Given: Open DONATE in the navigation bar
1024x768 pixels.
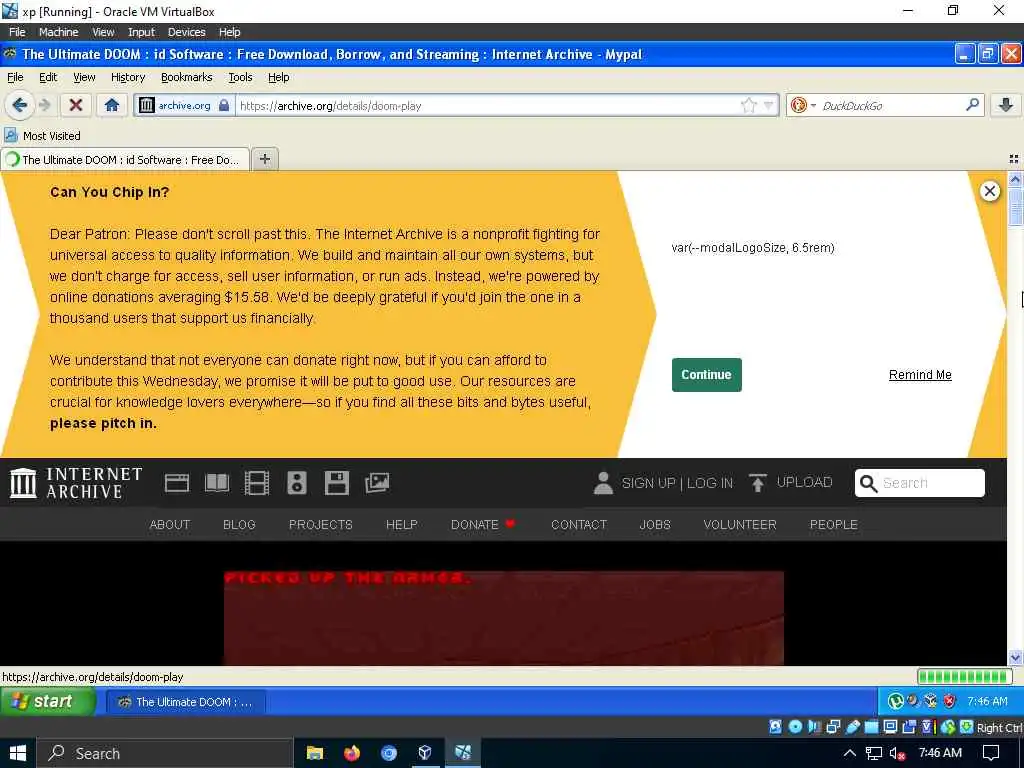Looking at the screenshot, I should click(x=483, y=524).
